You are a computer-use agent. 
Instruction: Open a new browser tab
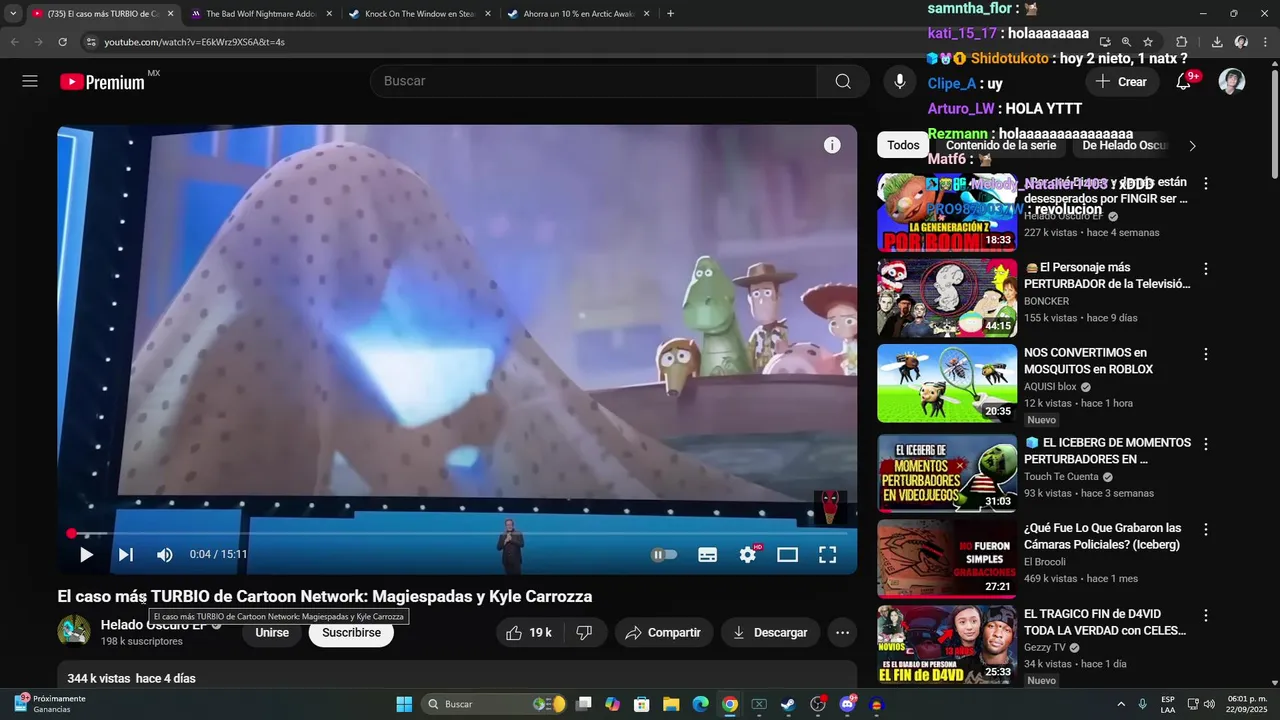click(670, 14)
